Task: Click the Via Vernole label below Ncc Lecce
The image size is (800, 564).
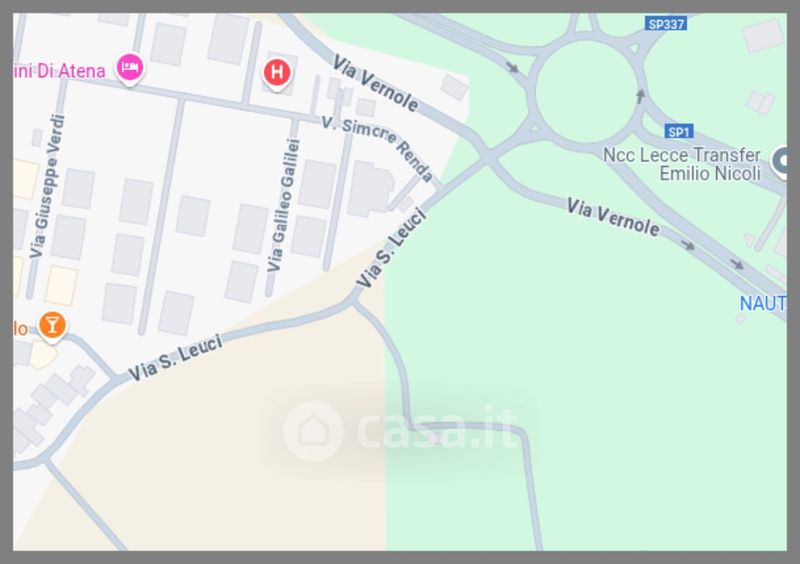Action: (613, 218)
